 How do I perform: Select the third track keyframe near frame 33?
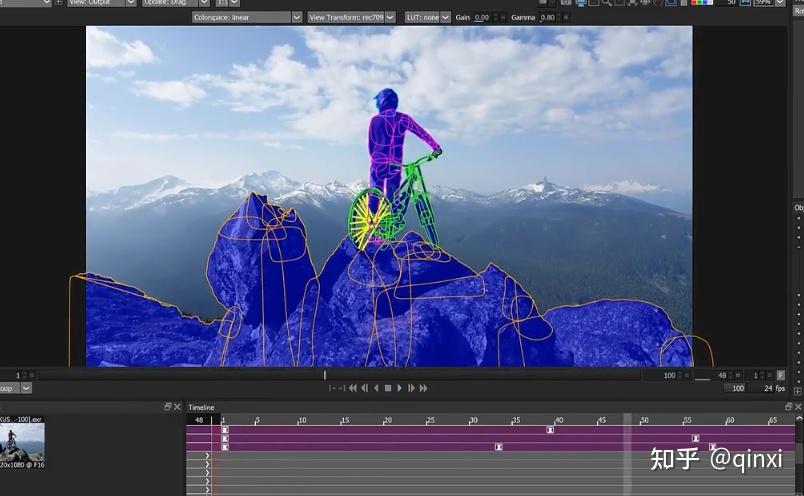(499, 447)
